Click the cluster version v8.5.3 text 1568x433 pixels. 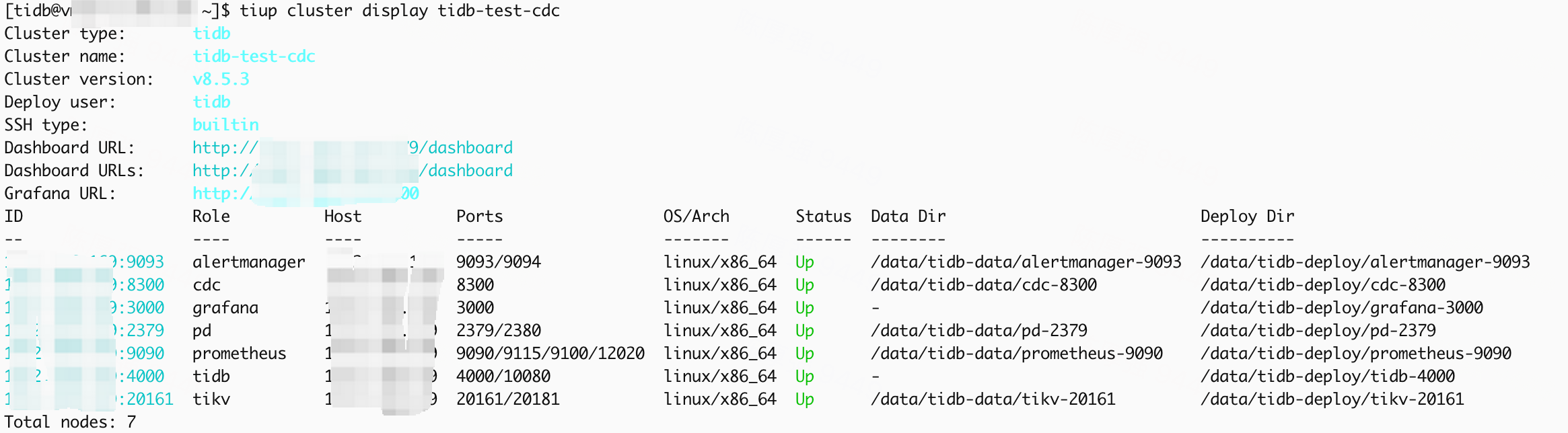221,79
